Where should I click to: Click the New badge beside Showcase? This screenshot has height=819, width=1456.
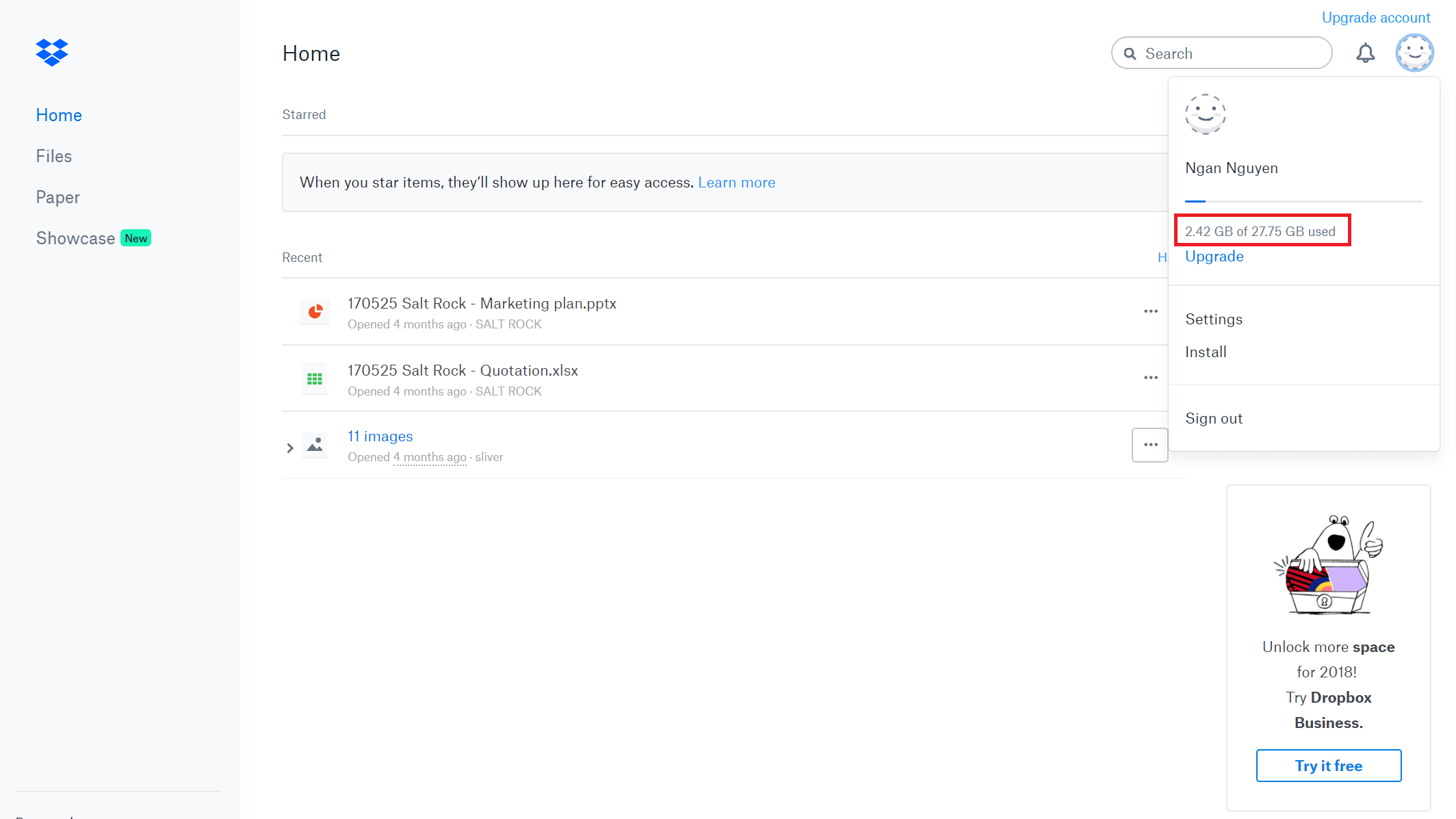click(136, 238)
